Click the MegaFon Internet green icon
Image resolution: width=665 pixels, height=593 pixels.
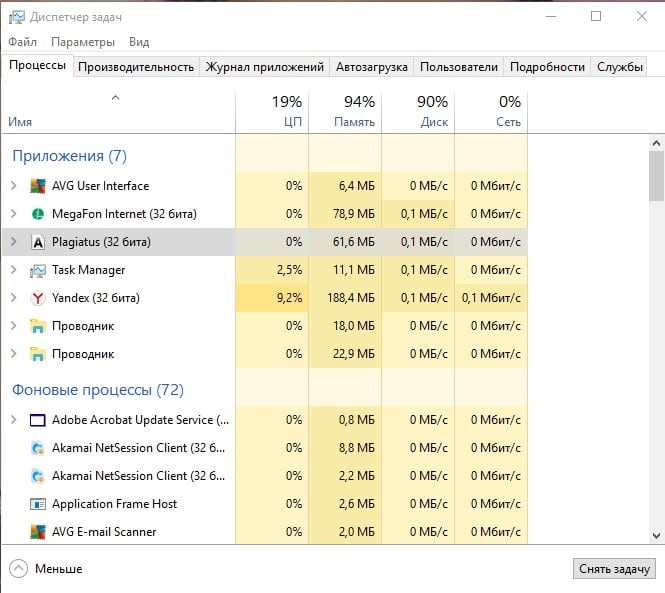pyautogui.click(x=38, y=214)
